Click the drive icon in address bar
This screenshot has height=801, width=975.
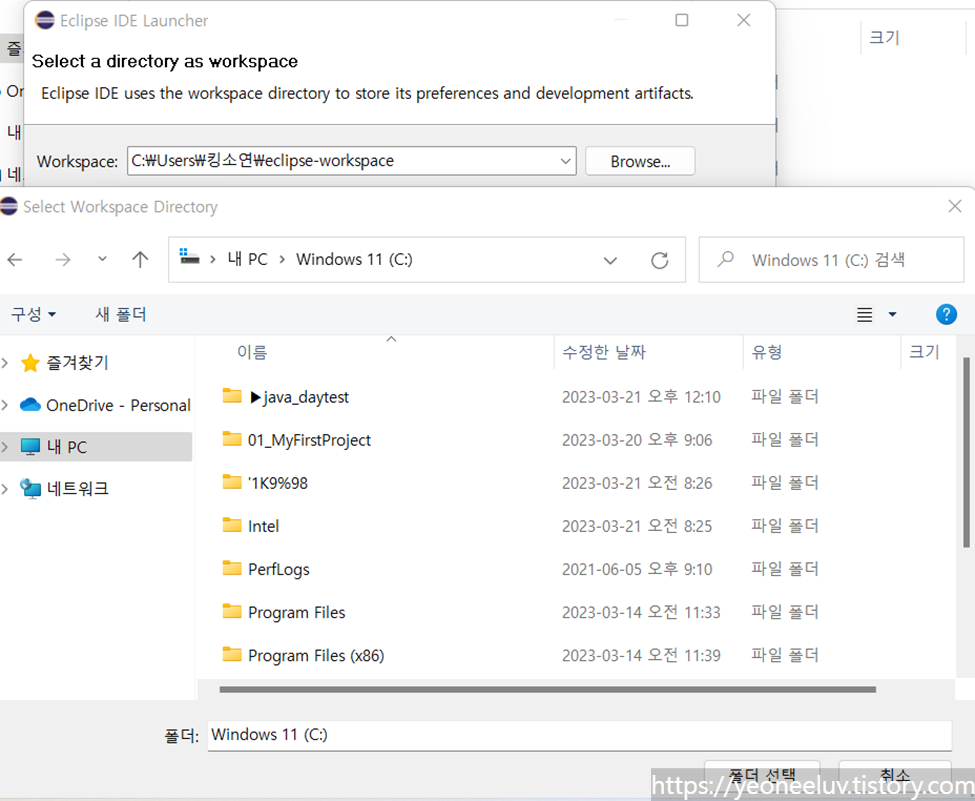pos(189,256)
